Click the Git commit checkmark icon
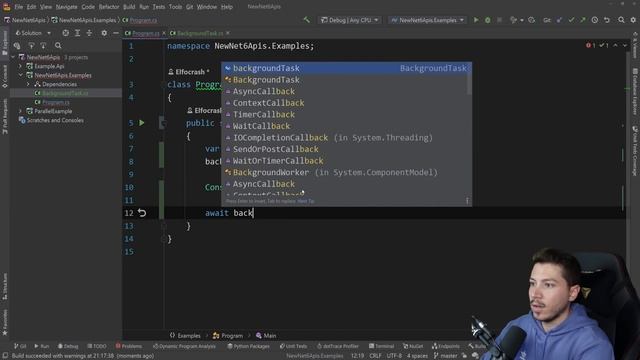The height and width of the screenshot is (360, 640). pyautogui.click(x=571, y=20)
